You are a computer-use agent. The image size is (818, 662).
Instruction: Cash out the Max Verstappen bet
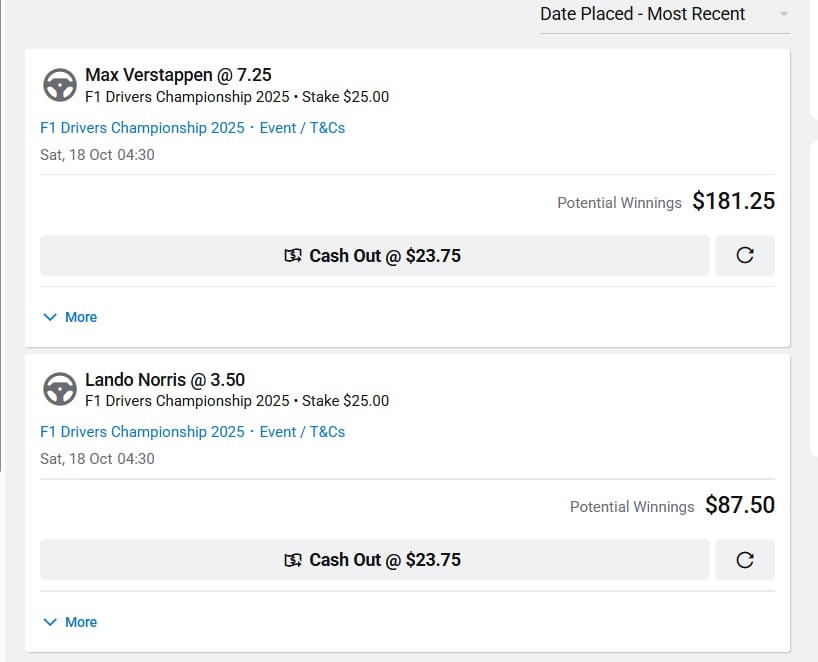[x=374, y=256]
